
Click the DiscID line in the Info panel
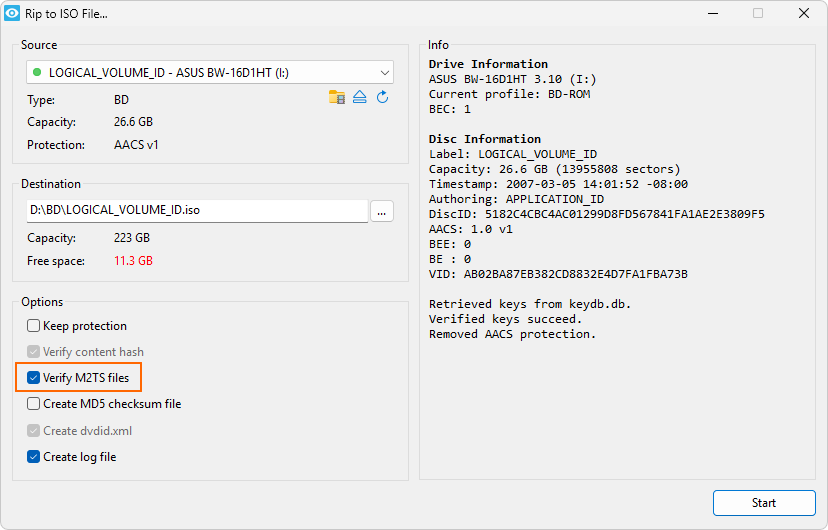point(597,214)
